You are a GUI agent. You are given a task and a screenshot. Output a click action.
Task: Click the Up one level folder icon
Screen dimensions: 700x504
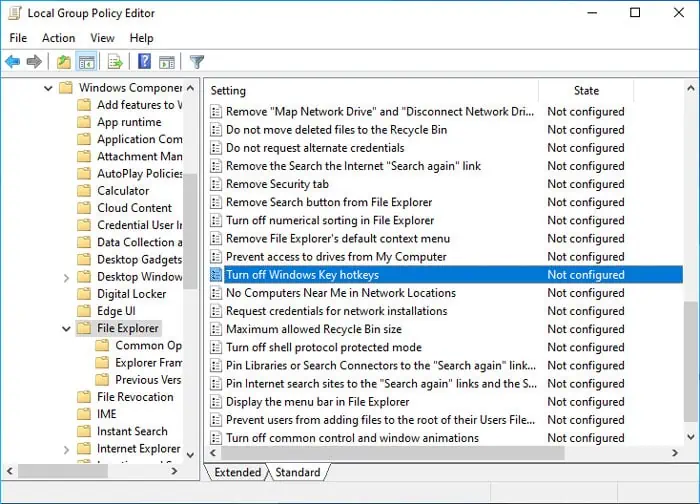pyautogui.click(x=64, y=62)
